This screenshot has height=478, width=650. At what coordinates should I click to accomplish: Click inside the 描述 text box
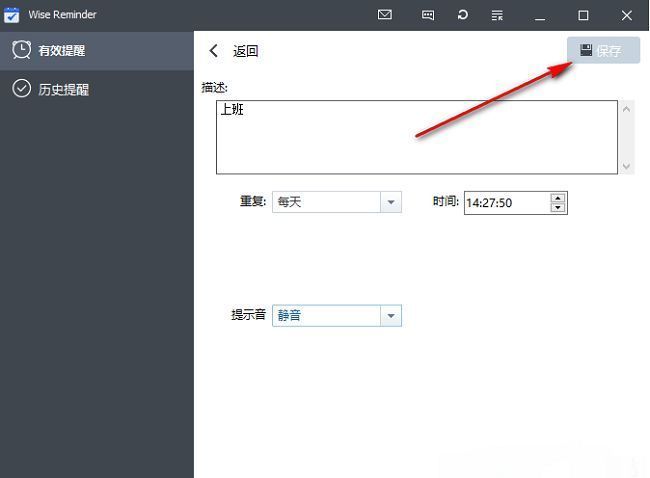(416, 137)
